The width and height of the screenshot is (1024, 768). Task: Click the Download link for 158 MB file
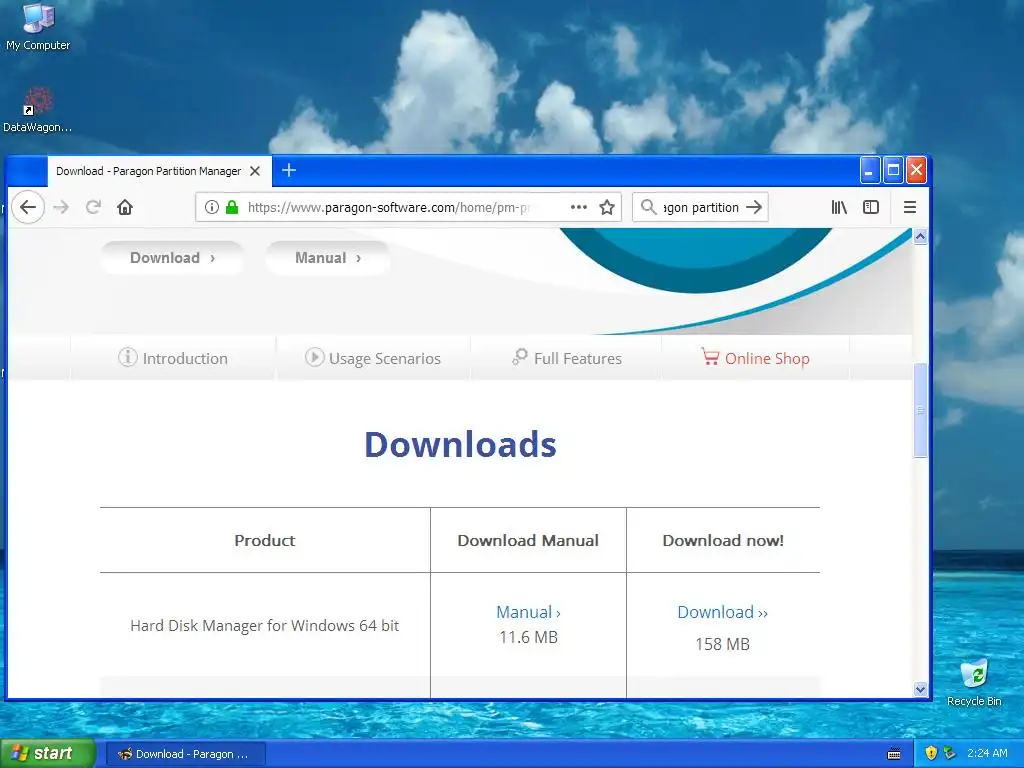coord(723,613)
